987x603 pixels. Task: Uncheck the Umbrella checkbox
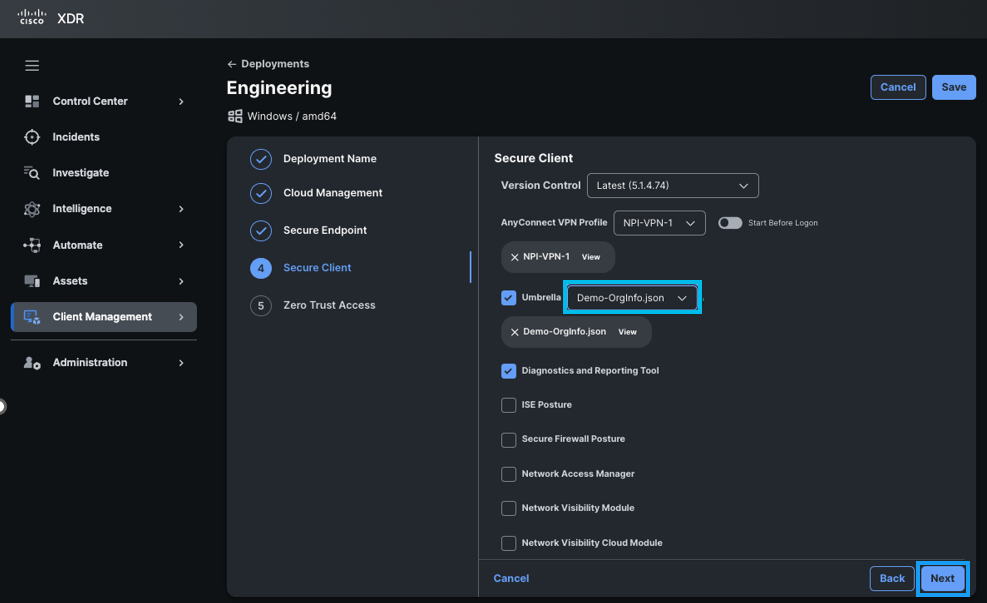[509, 298]
